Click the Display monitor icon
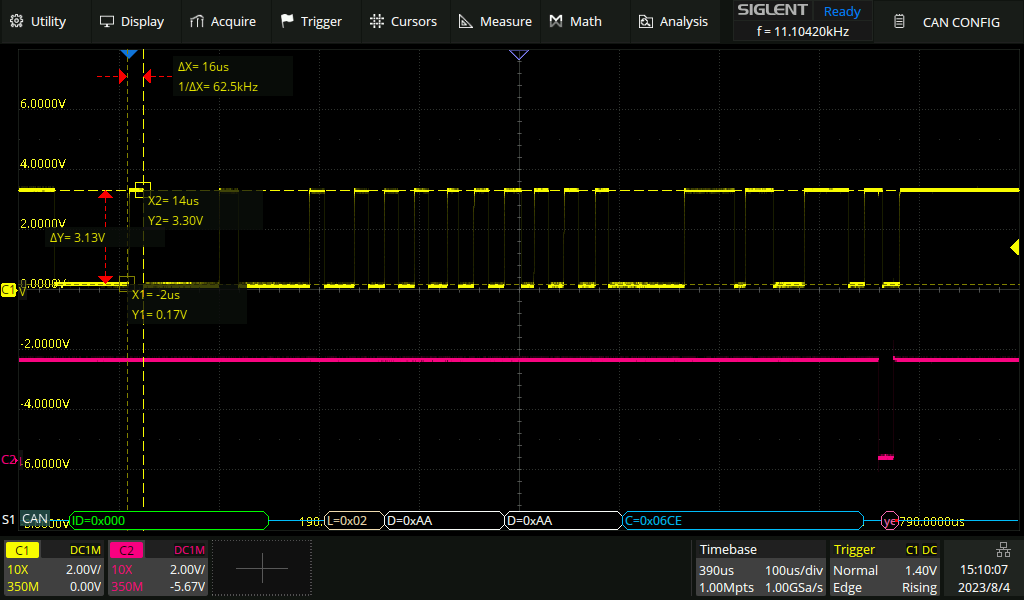1024x600 pixels. [x=106, y=22]
